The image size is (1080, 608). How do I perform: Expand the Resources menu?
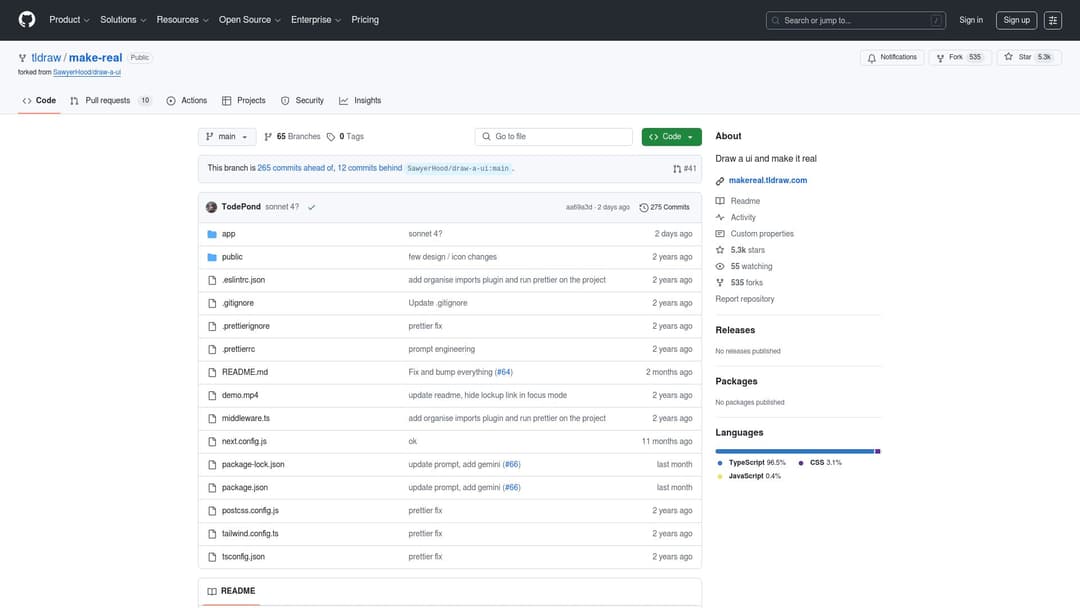pos(183,20)
